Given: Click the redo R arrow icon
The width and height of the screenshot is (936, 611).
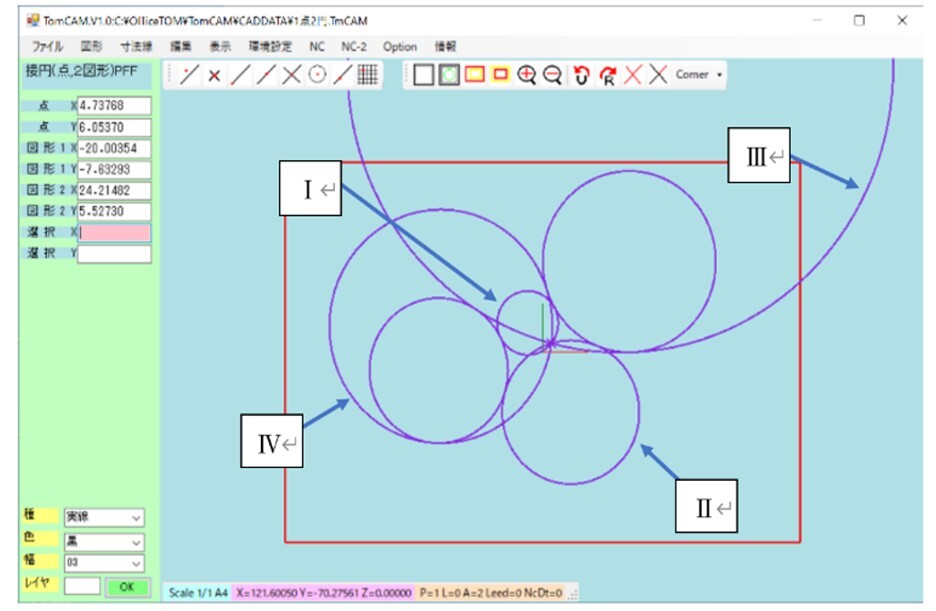Looking at the screenshot, I should [607, 76].
